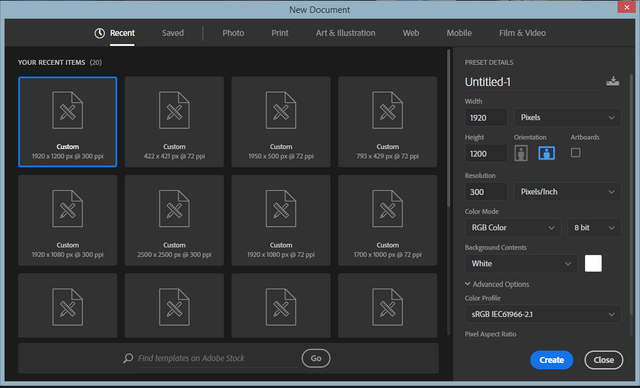Screen dimensions: 640x388
Task: Click the Find templates on Adobe Stock field
Action: (x=218, y=358)
